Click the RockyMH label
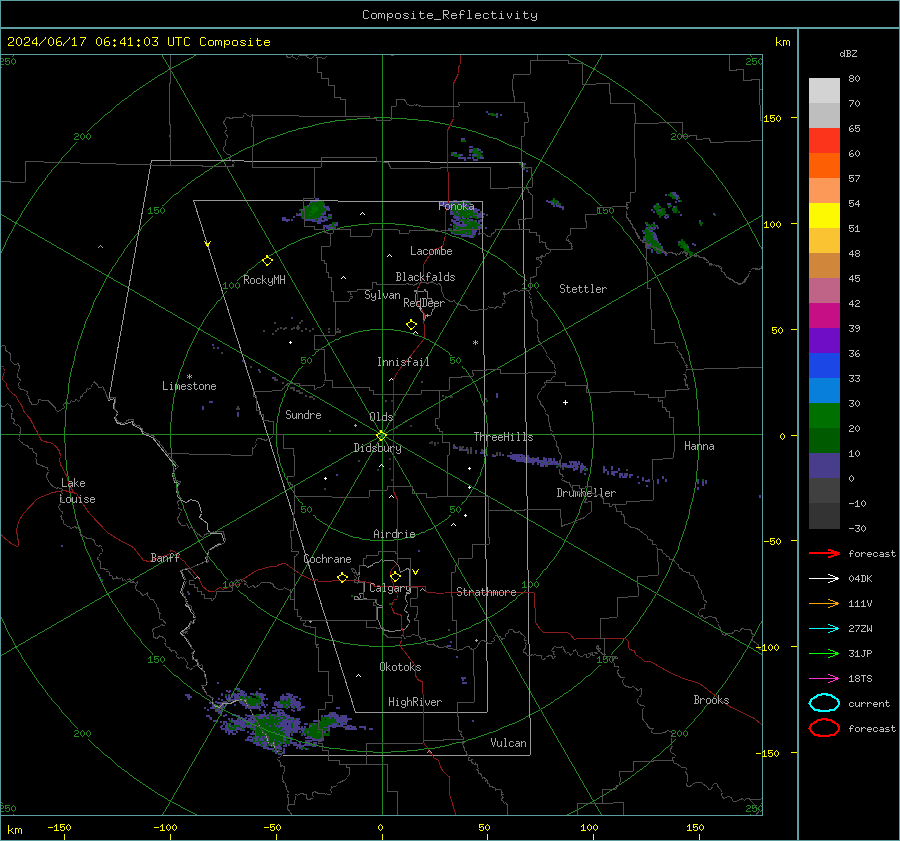The width and height of the screenshot is (900, 841). pyautogui.click(x=264, y=280)
